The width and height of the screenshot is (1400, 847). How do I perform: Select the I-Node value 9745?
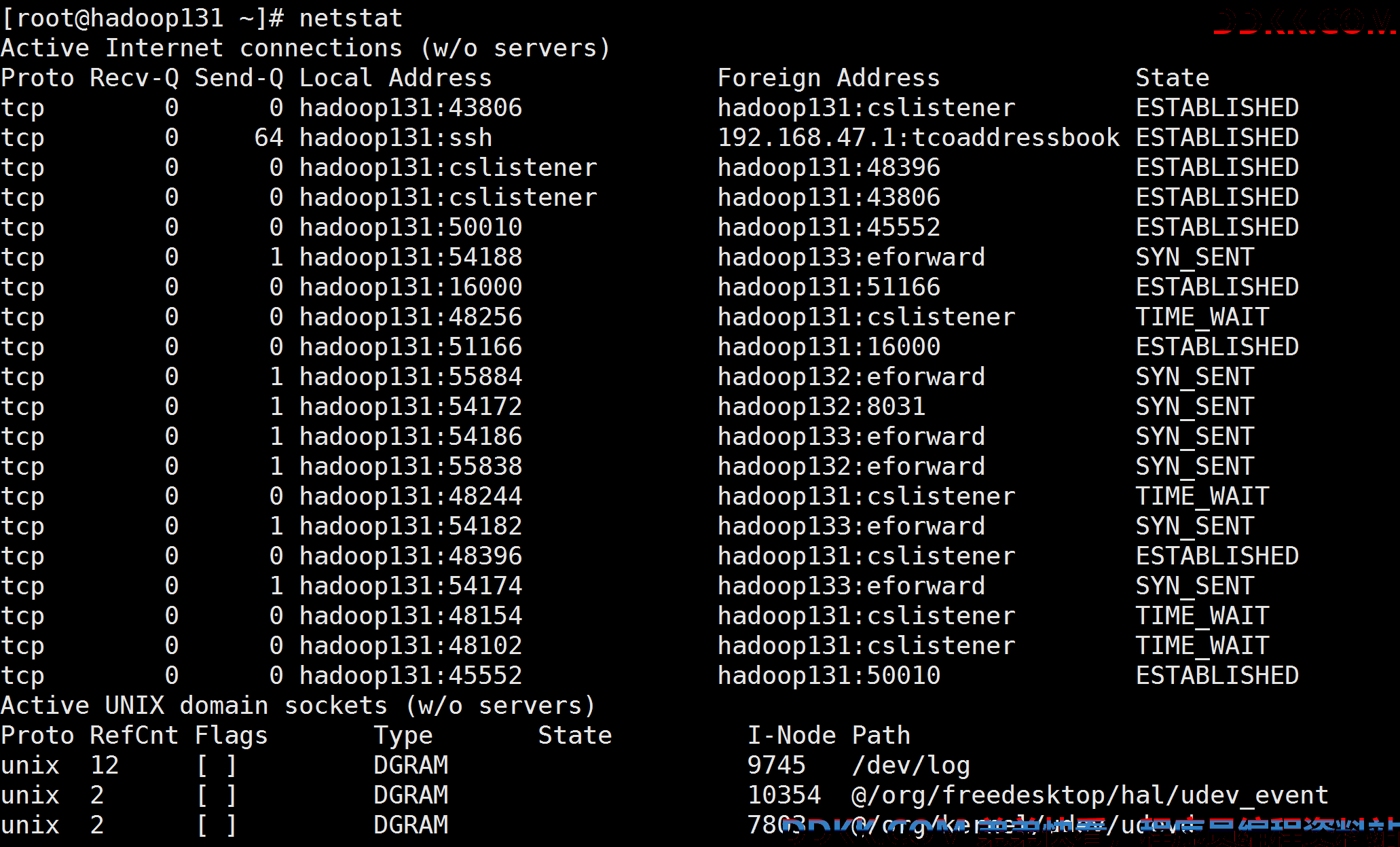coord(776,765)
